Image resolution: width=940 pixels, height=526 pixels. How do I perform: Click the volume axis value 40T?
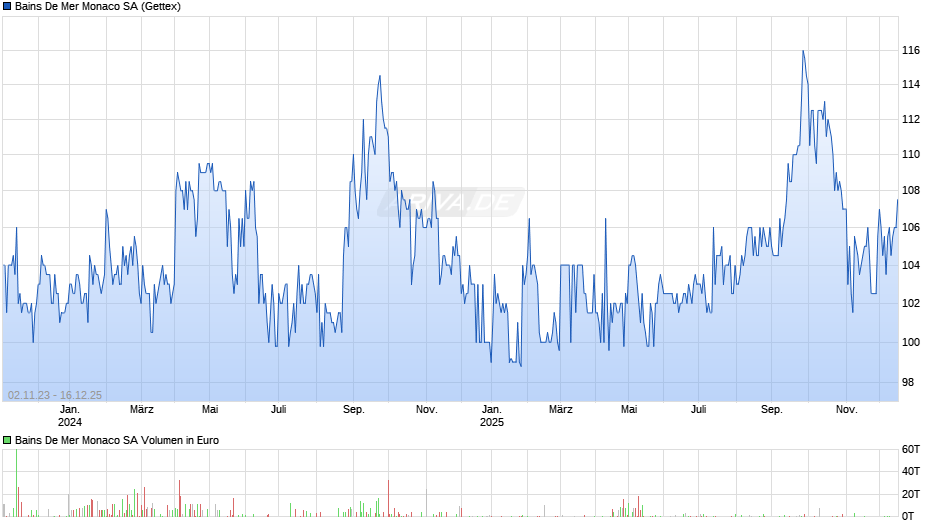tap(911, 471)
